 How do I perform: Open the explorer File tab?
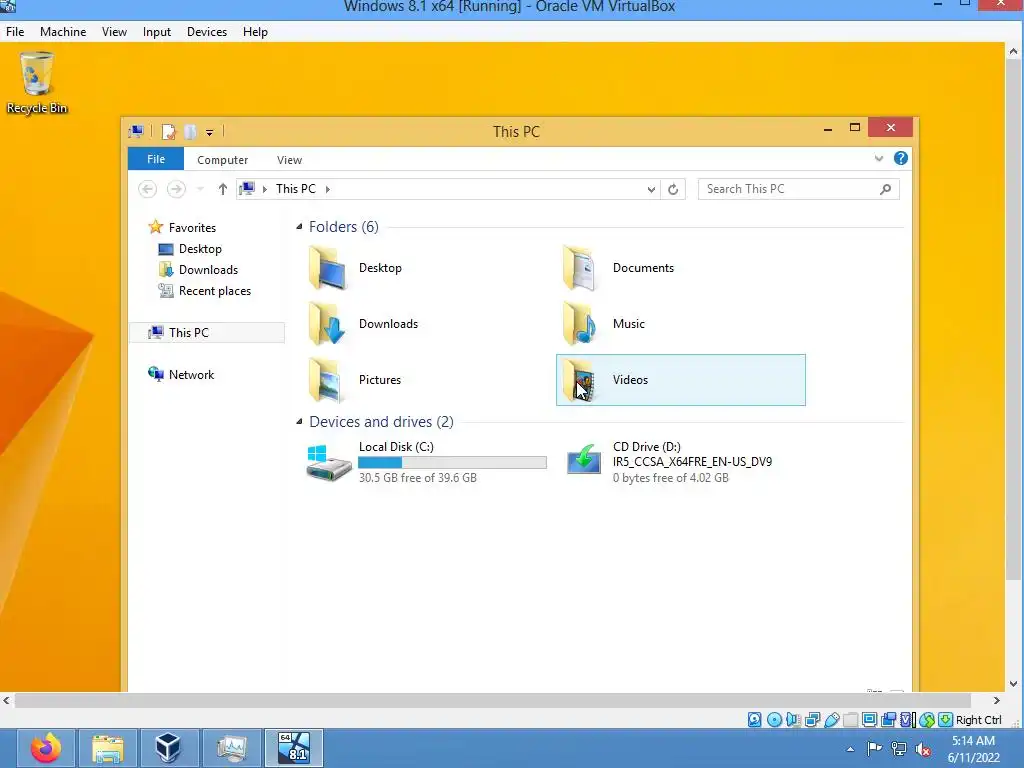tap(156, 159)
